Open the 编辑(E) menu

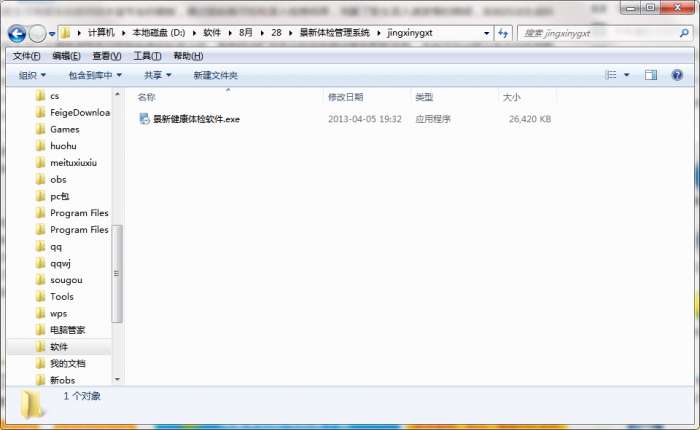[66, 56]
